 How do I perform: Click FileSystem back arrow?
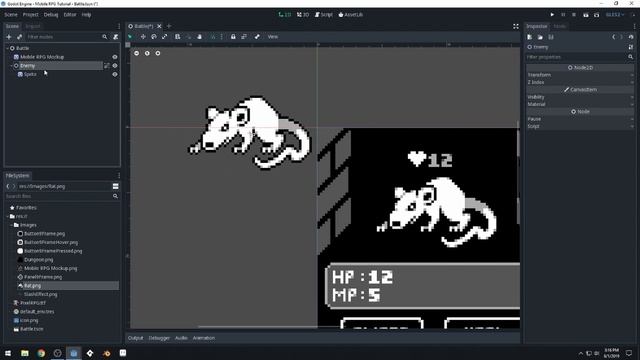8,186
